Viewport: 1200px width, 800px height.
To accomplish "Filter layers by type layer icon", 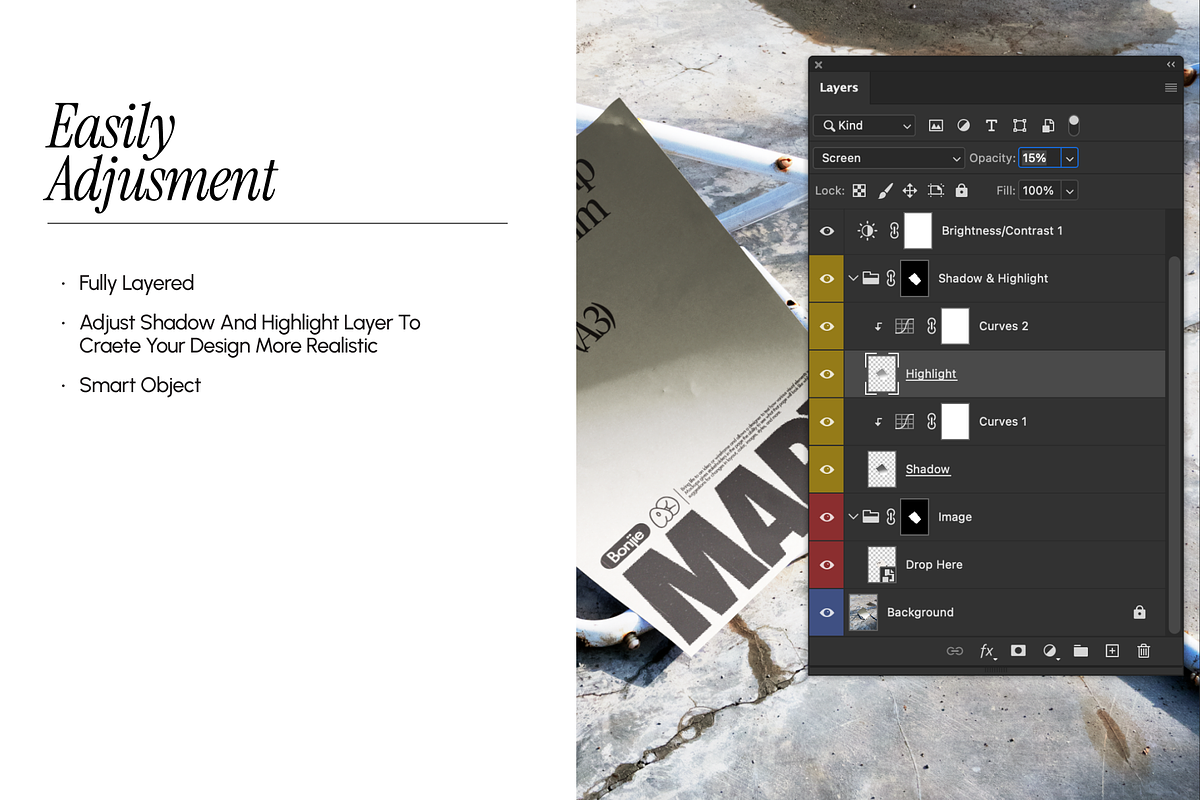I will click(991, 126).
